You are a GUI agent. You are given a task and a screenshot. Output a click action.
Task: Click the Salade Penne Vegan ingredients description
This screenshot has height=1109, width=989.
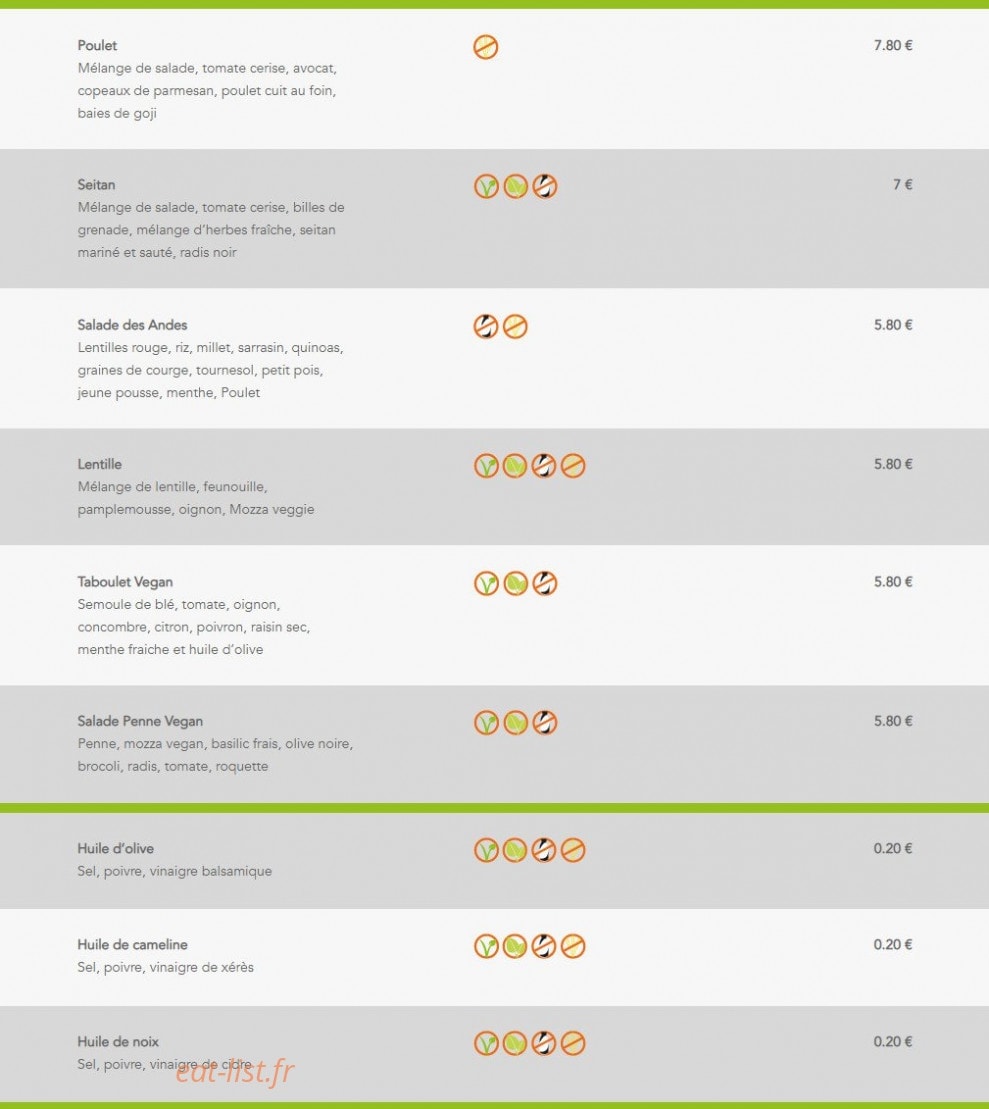point(215,755)
